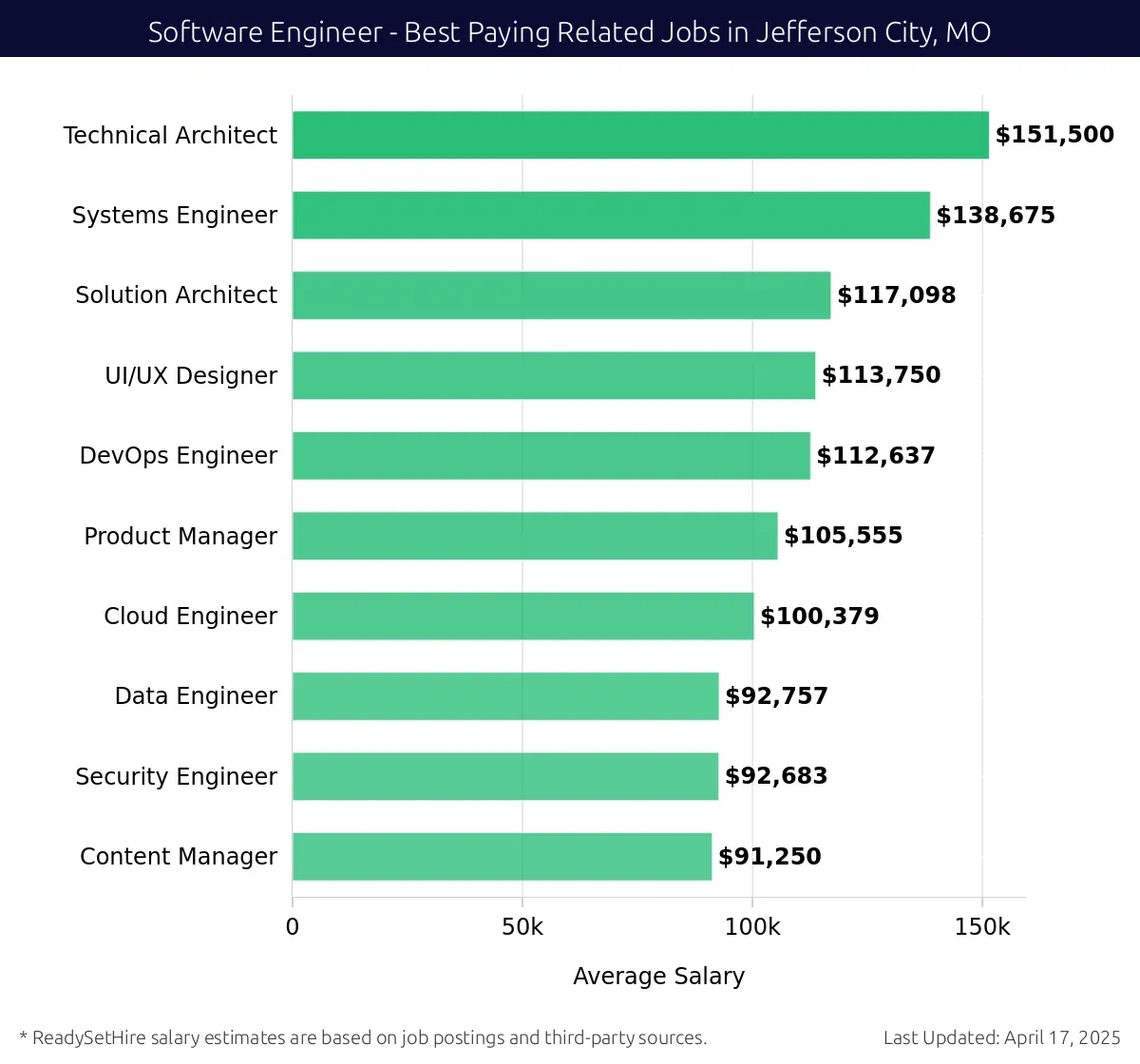Viewport: 1140px width, 1064px height.
Task: Click the Product Manager bar
Action: click(x=535, y=536)
